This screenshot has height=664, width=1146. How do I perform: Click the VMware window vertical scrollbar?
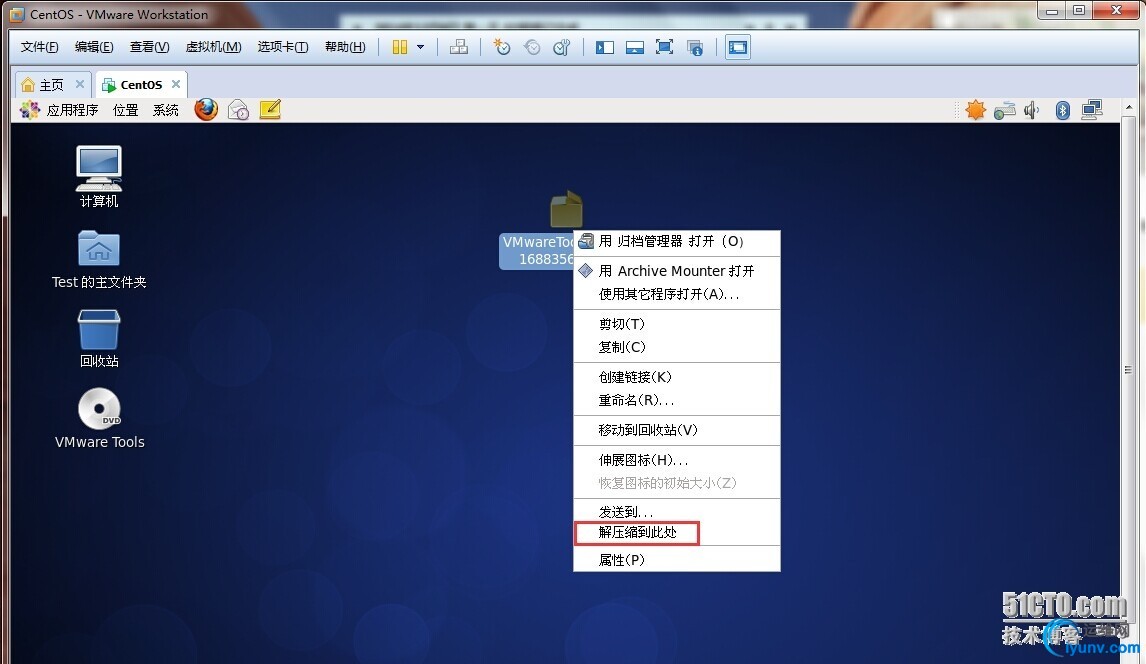[1128, 370]
